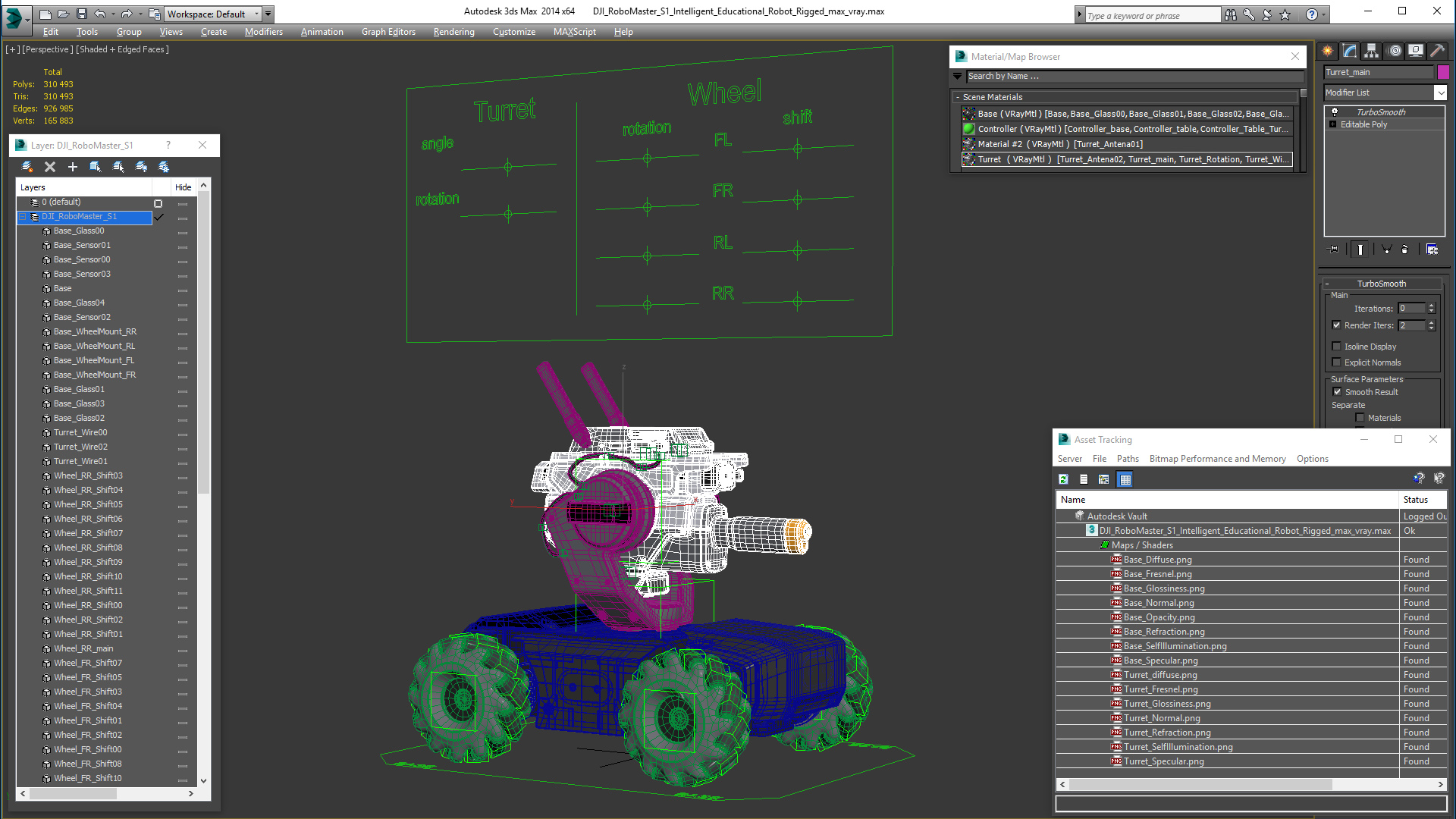The image size is (1456, 819).
Task: Open the MAXScript menu
Action: 574,32
